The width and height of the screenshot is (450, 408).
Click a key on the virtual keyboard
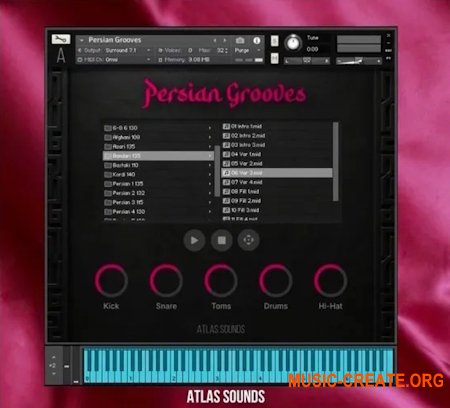[238, 366]
